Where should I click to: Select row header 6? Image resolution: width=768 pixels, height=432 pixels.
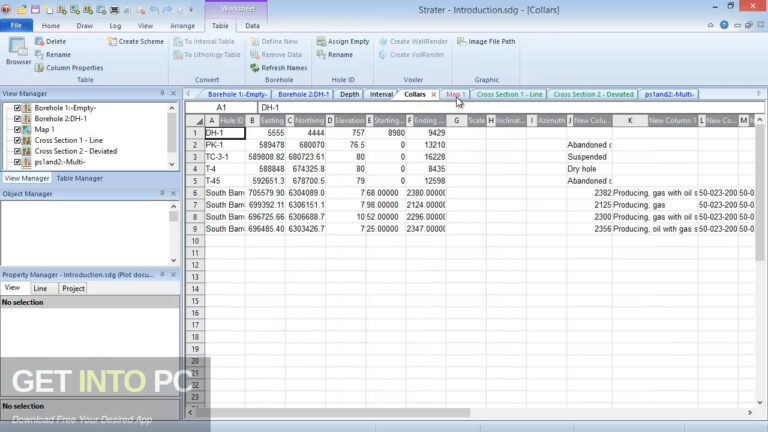click(x=195, y=193)
